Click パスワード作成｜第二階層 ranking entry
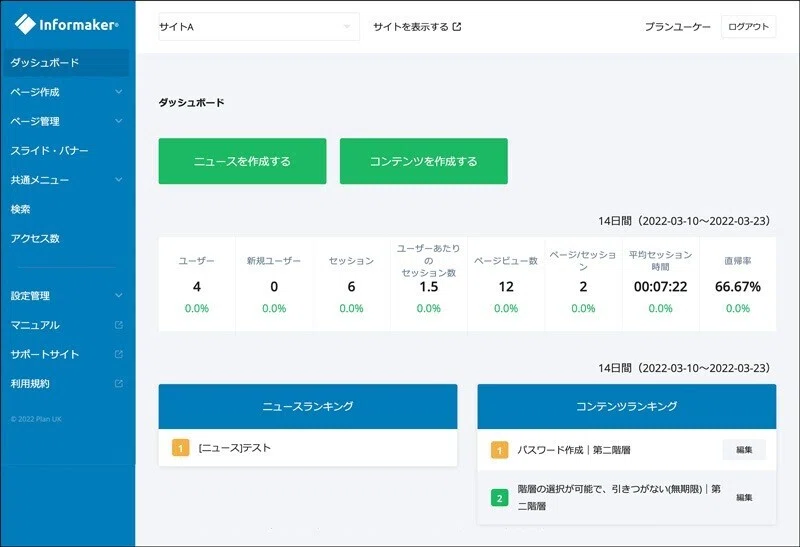800x547 pixels. point(574,450)
